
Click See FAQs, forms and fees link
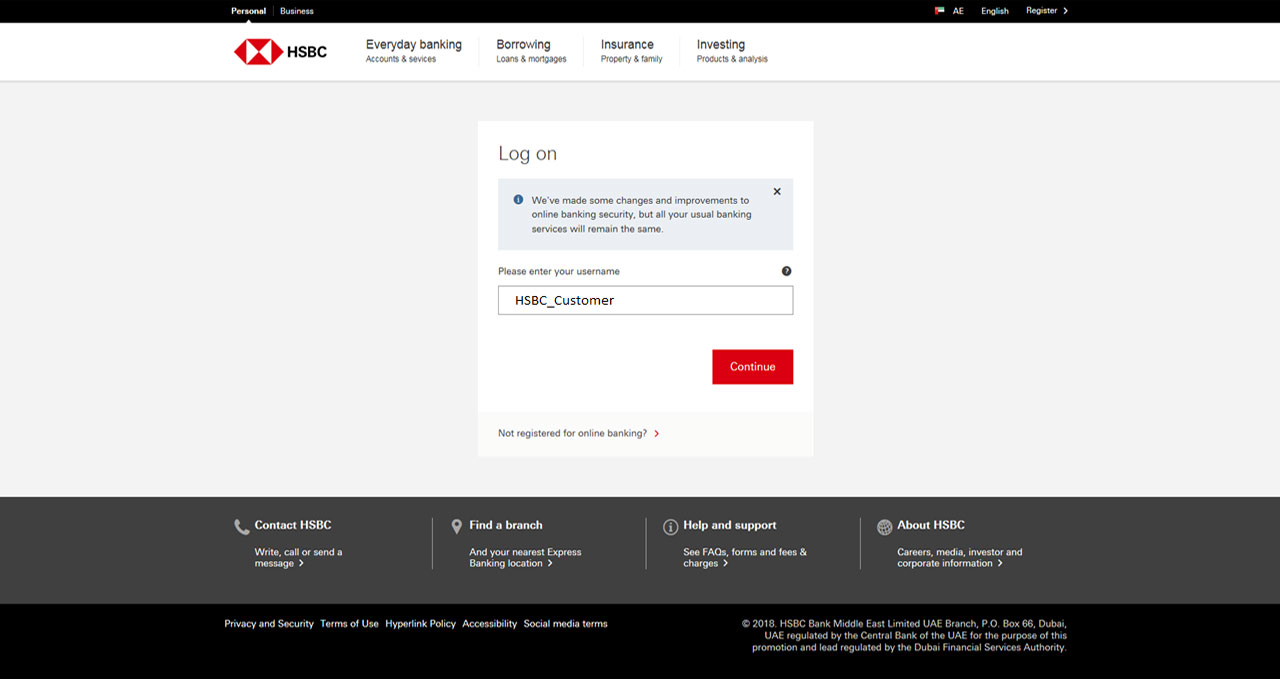coord(745,558)
